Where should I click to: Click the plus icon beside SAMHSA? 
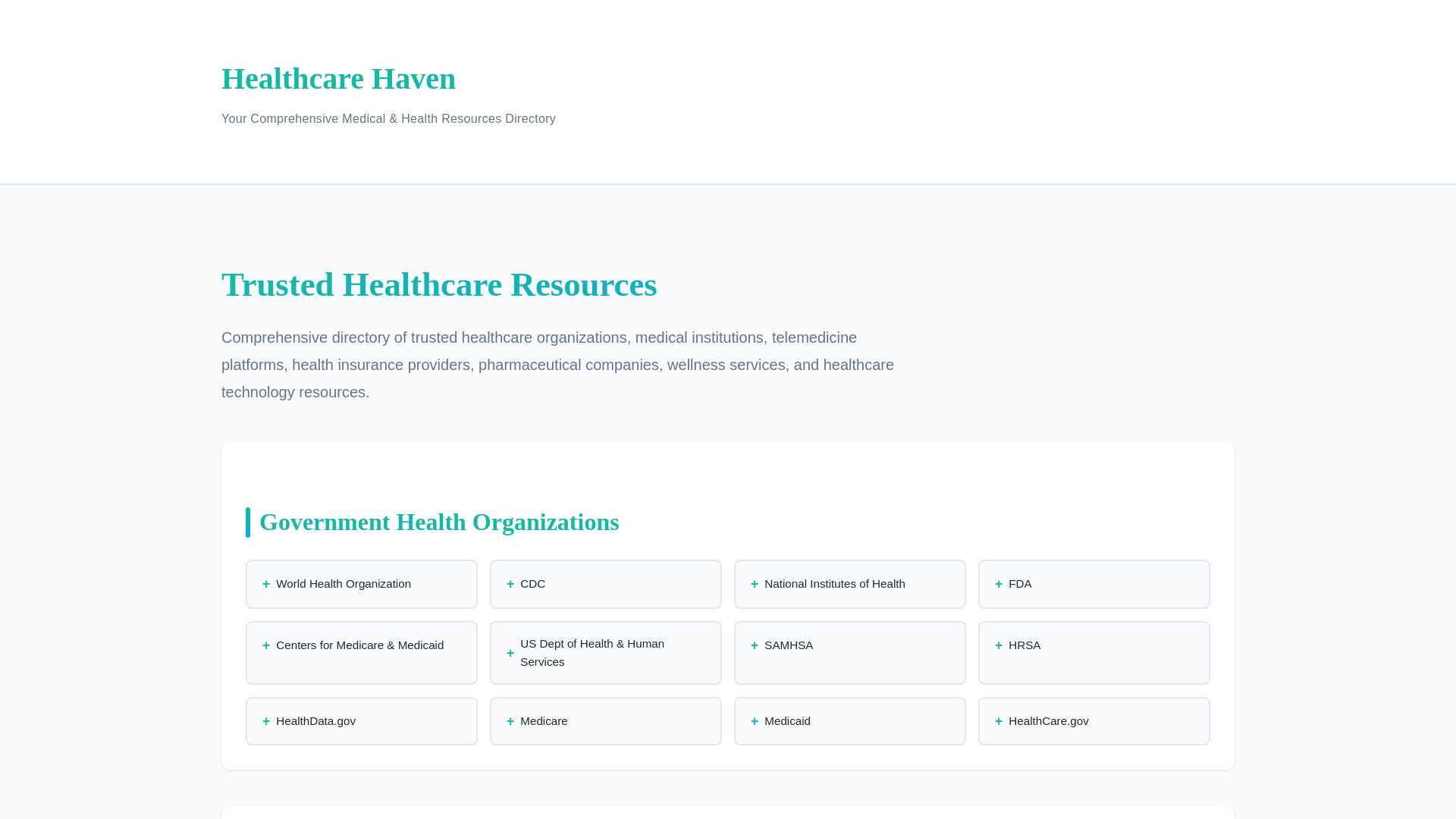tap(755, 645)
